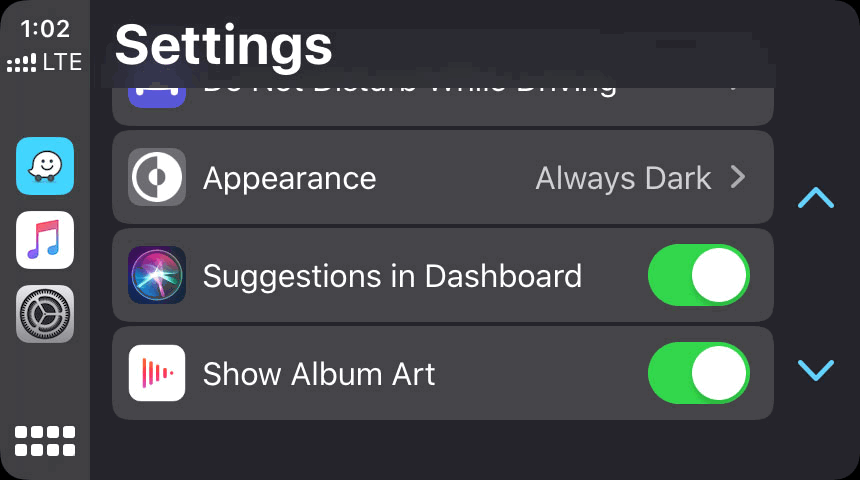Expand Appearance options via its chevron
The image size is (860, 480).
(x=738, y=178)
